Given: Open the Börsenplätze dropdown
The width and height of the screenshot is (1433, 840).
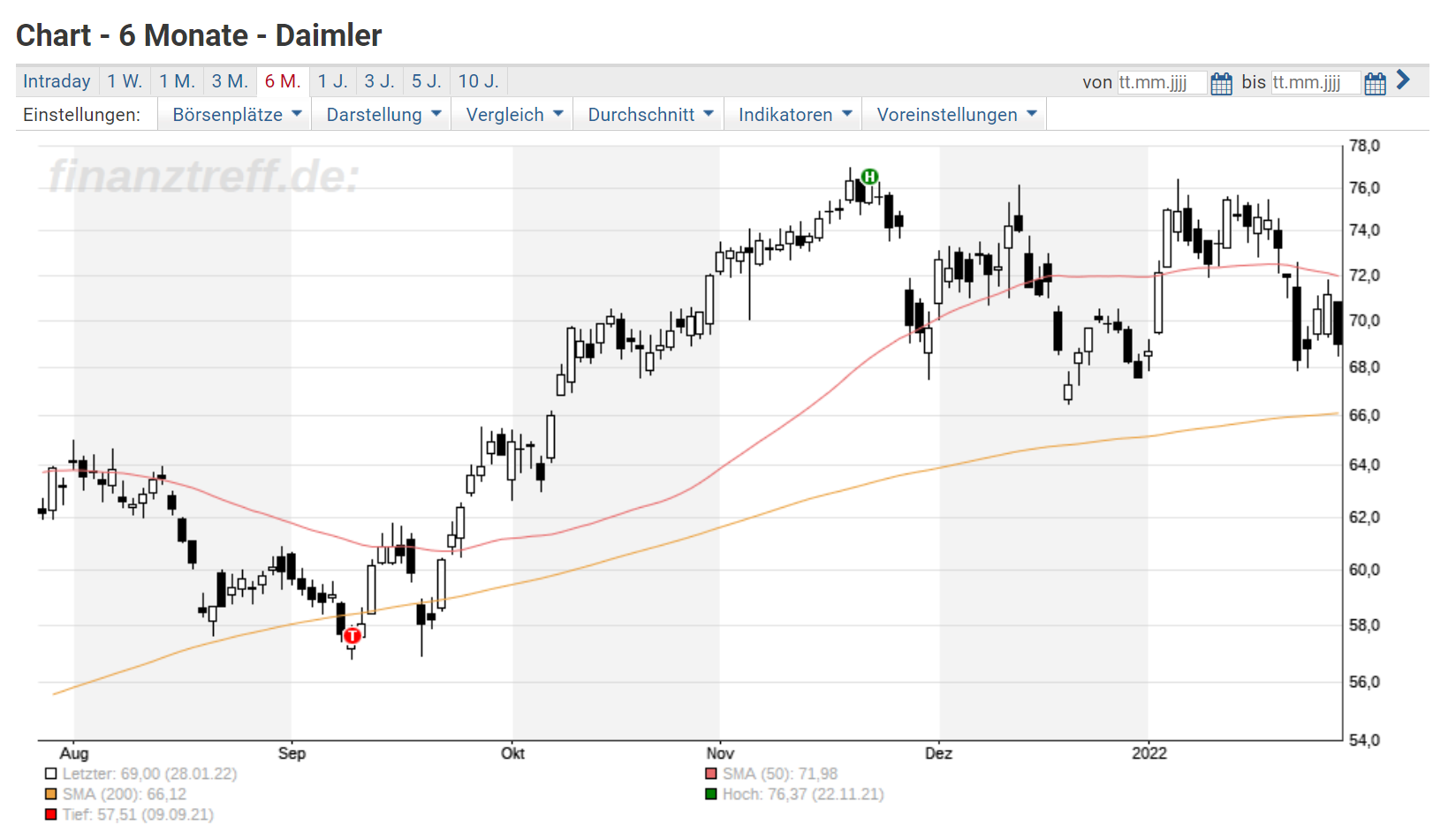Looking at the screenshot, I should (x=235, y=115).
